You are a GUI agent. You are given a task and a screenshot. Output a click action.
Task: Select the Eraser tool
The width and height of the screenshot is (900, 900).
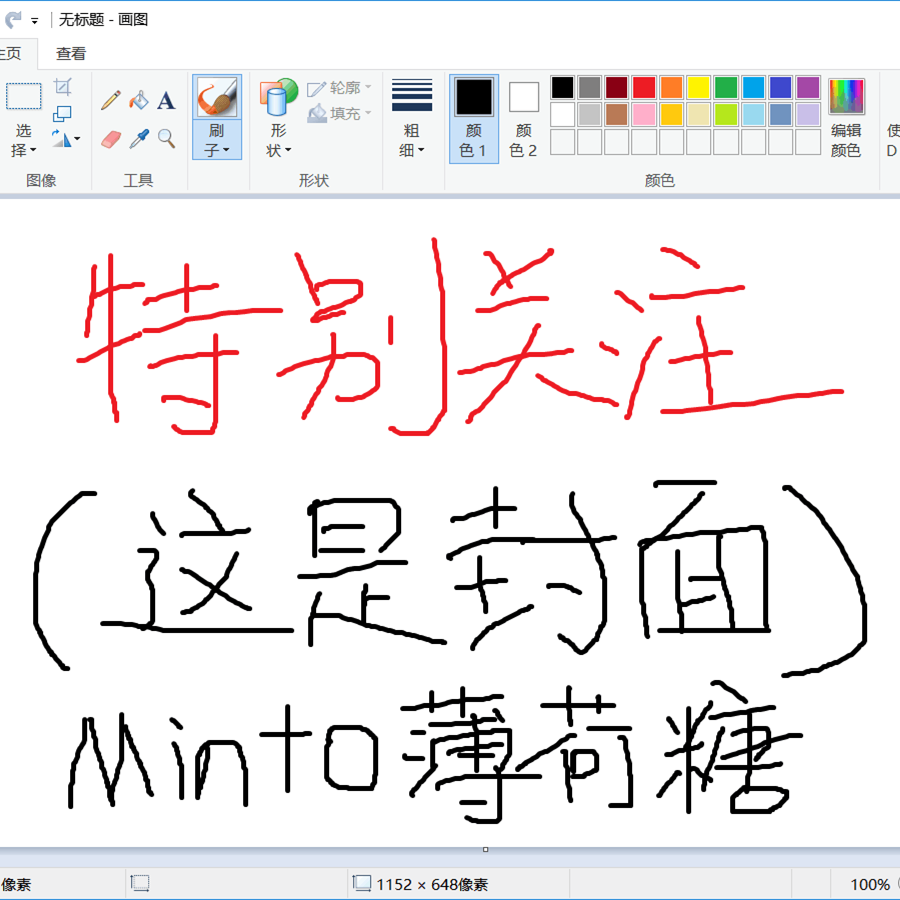[111, 139]
